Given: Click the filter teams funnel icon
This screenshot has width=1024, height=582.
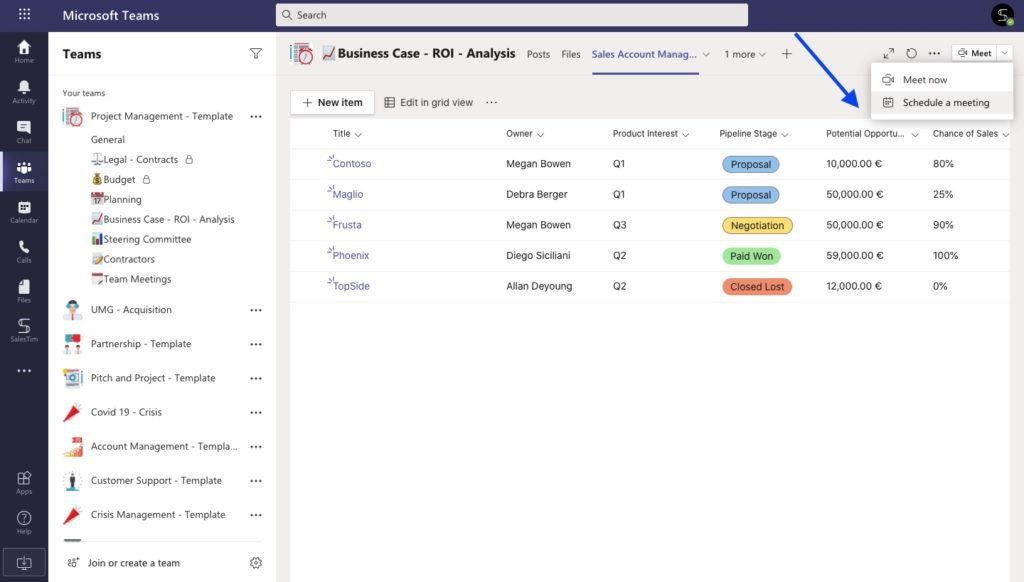Looking at the screenshot, I should 256,54.
